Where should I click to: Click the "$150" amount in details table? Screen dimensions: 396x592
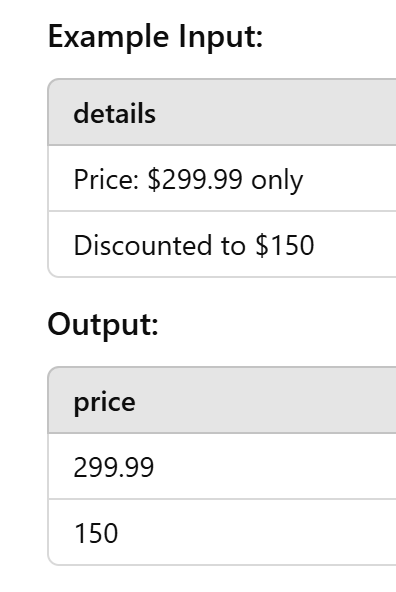(285, 245)
